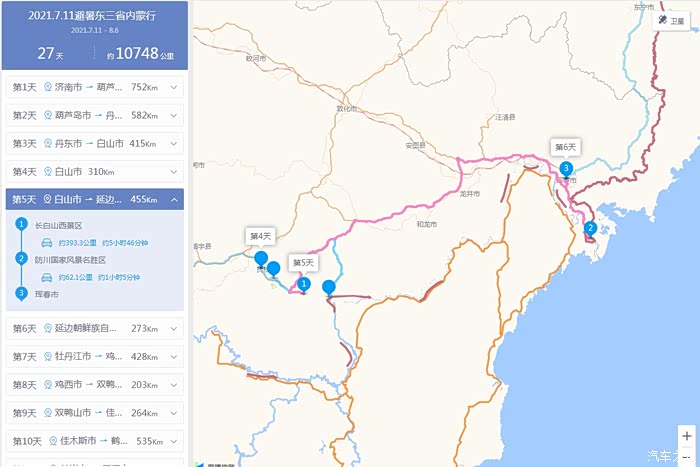Click the 第5天 map label
Image resolution: width=700 pixels, height=467 pixels.
(x=303, y=262)
